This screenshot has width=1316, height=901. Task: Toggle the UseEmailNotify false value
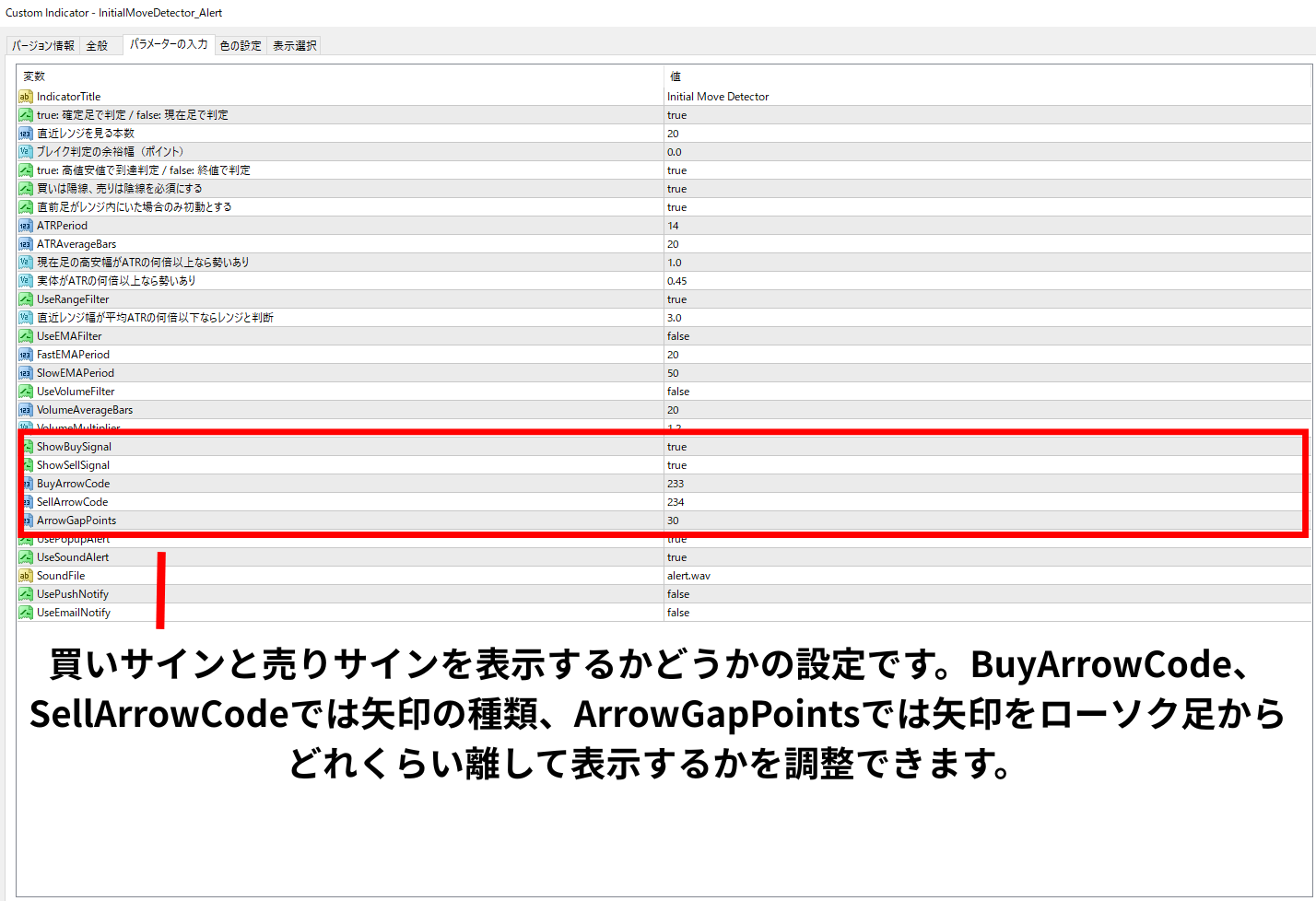[678, 613]
